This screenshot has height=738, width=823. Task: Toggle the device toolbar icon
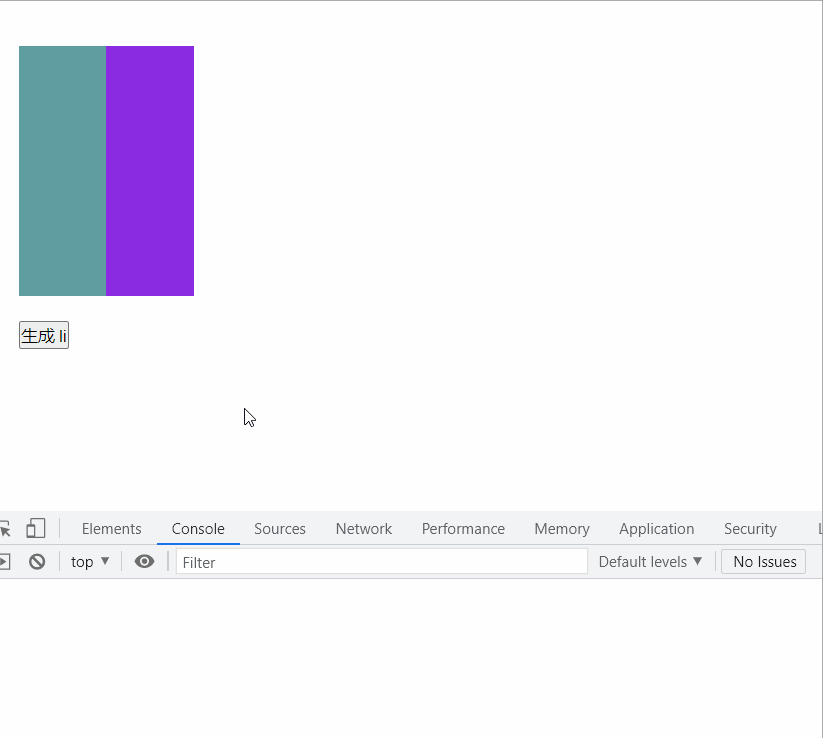click(x=36, y=529)
